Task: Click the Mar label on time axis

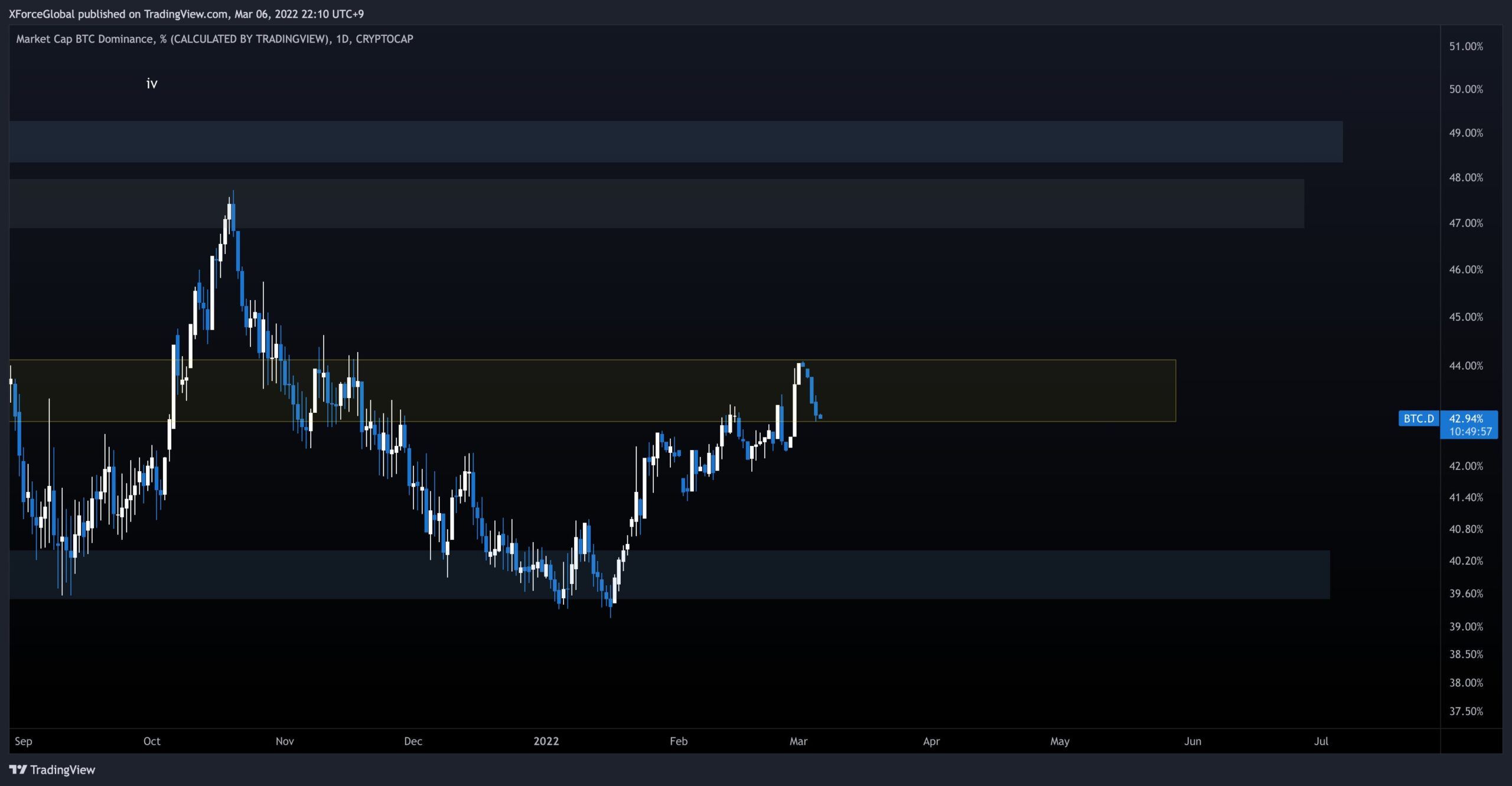Action: [x=798, y=741]
